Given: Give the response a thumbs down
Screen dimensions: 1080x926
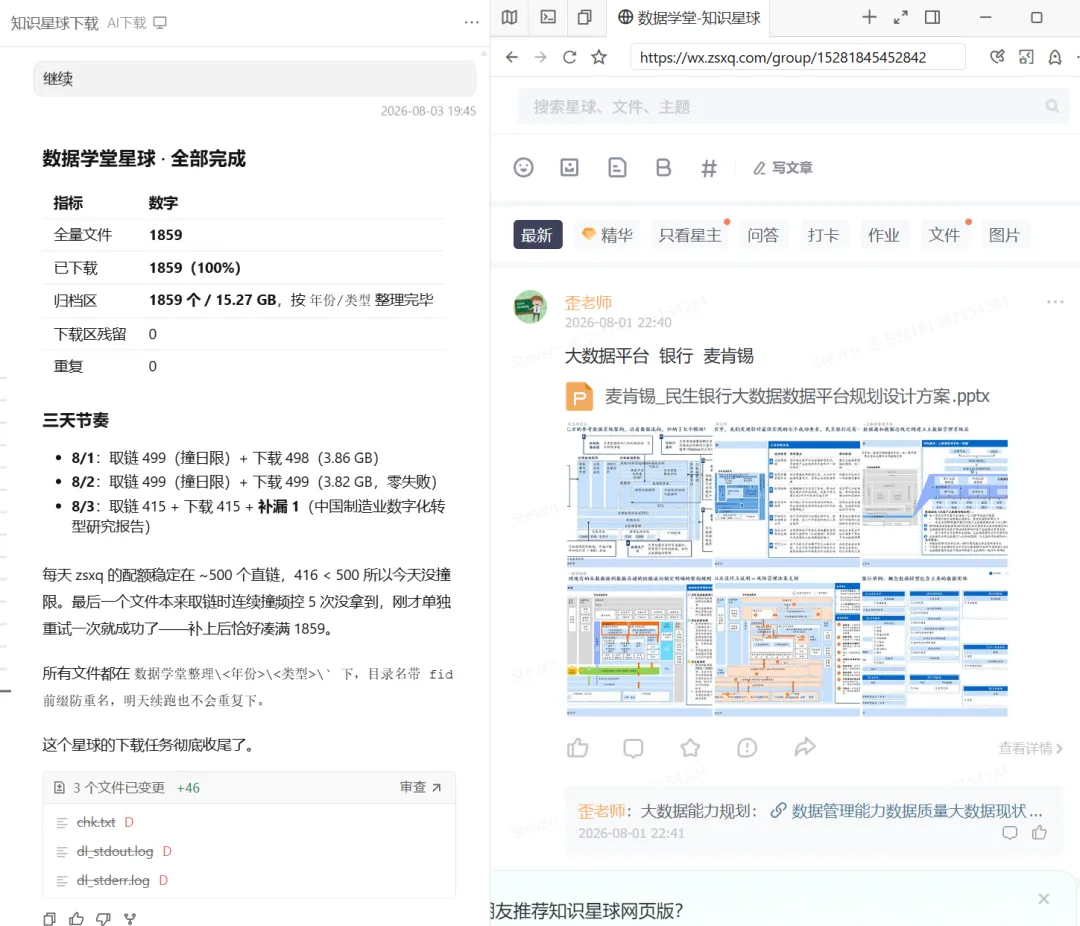Looking at the screenshot, I should [103, 918].
